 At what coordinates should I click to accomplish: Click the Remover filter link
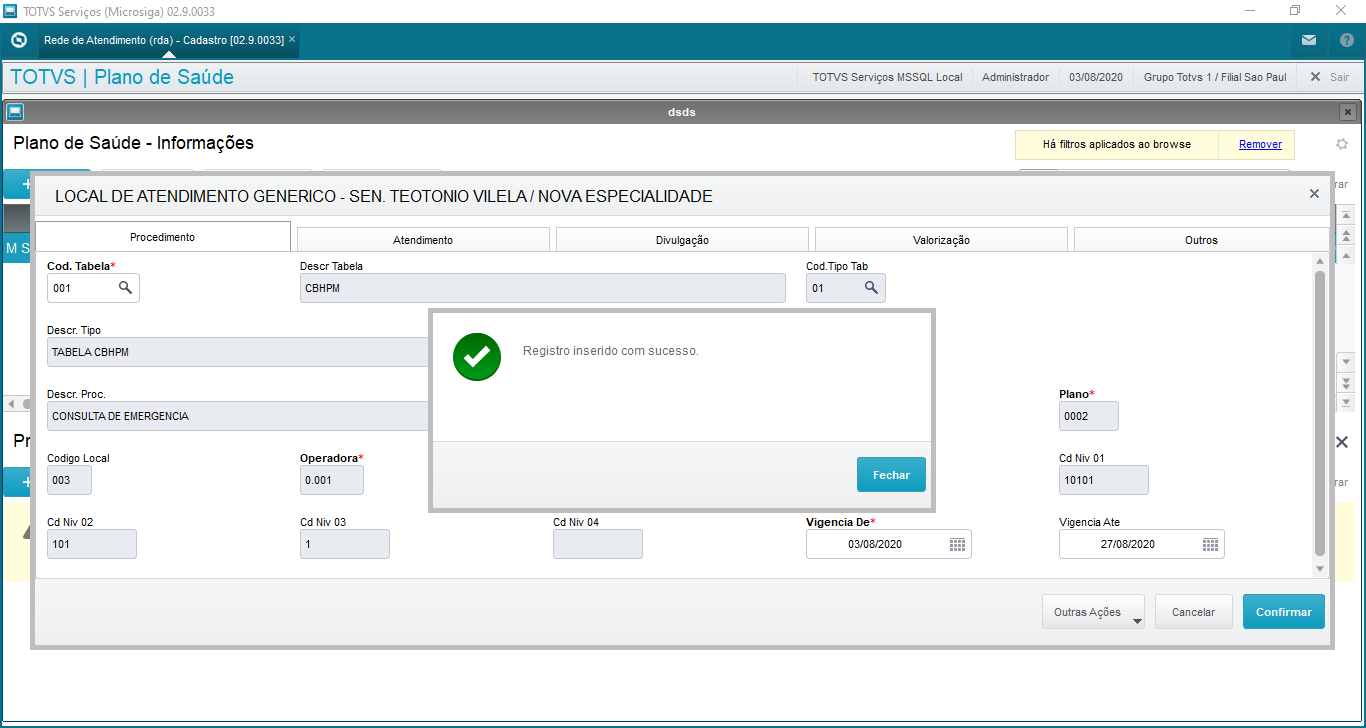pyautogui.click(x=1260, y=144)
